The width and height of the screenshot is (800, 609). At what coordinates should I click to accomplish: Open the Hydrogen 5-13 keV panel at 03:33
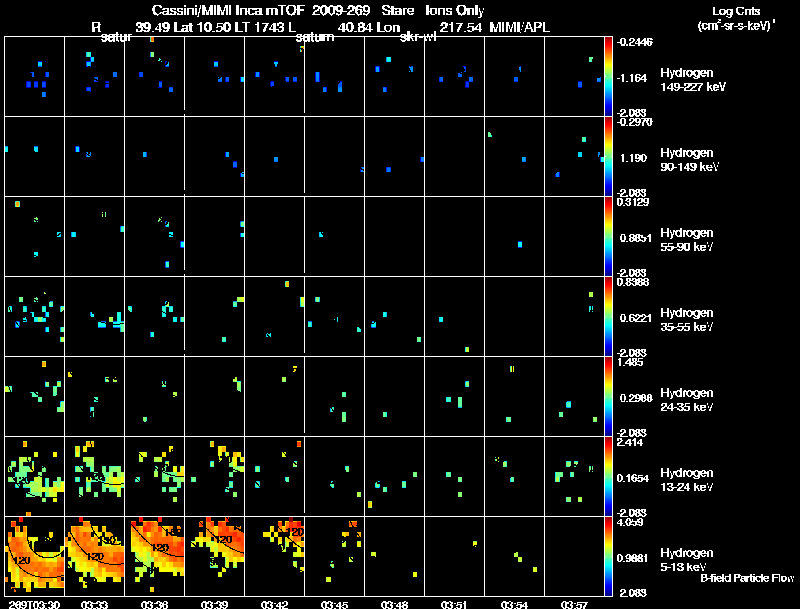point(94,557)
